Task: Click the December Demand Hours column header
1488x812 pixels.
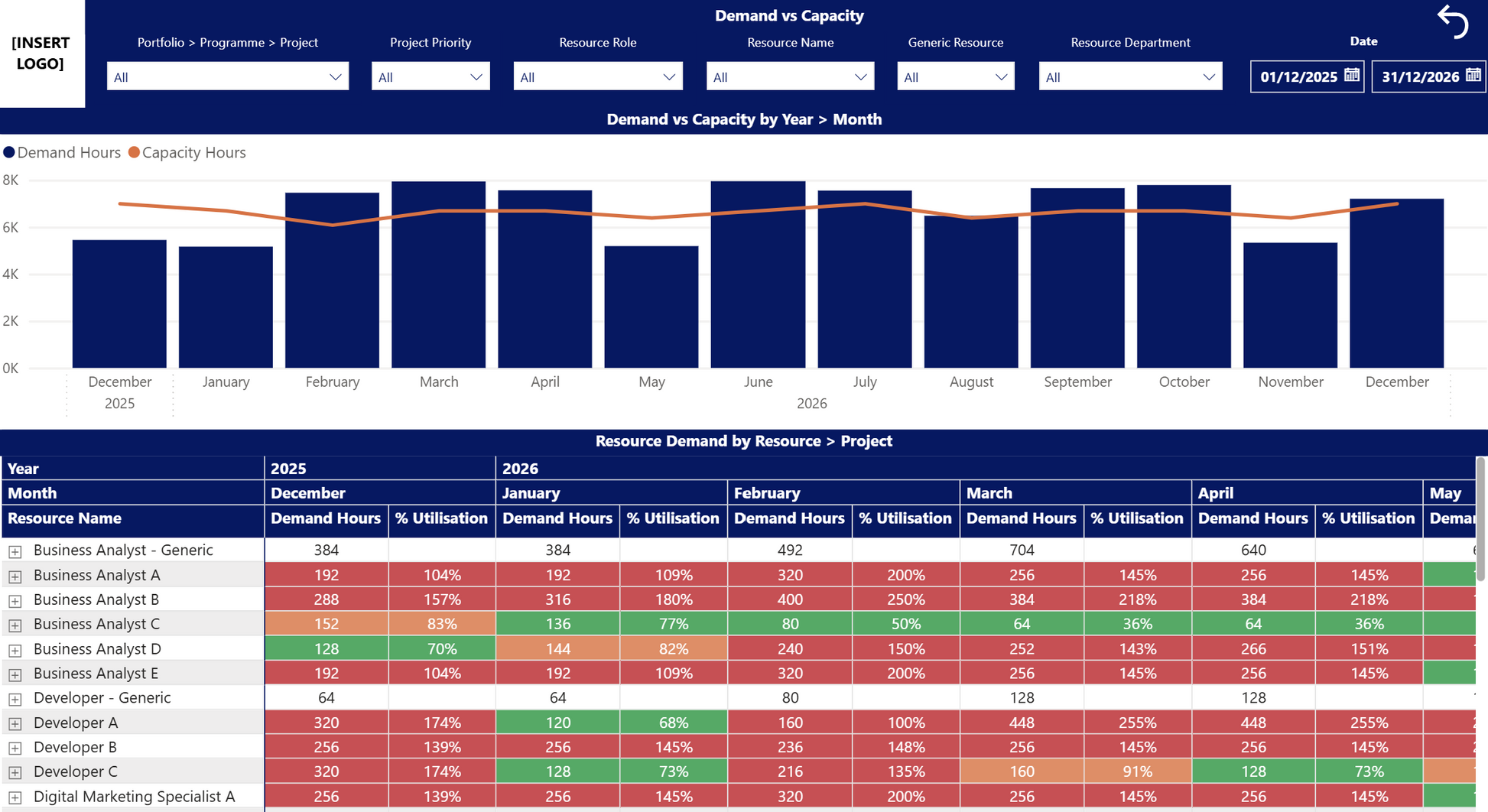Action: pos(326,518)
